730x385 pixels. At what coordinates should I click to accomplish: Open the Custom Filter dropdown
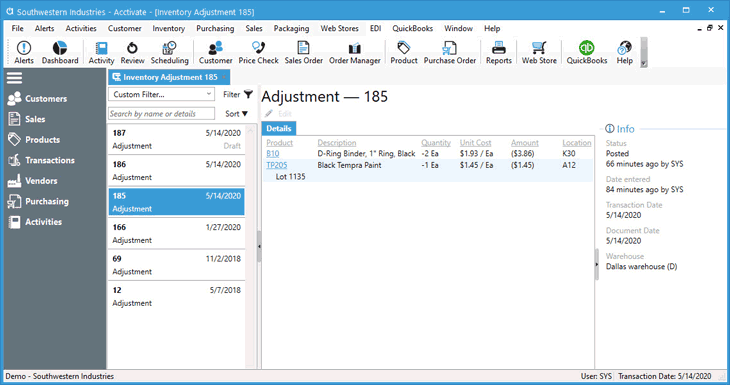pos(162,95)
